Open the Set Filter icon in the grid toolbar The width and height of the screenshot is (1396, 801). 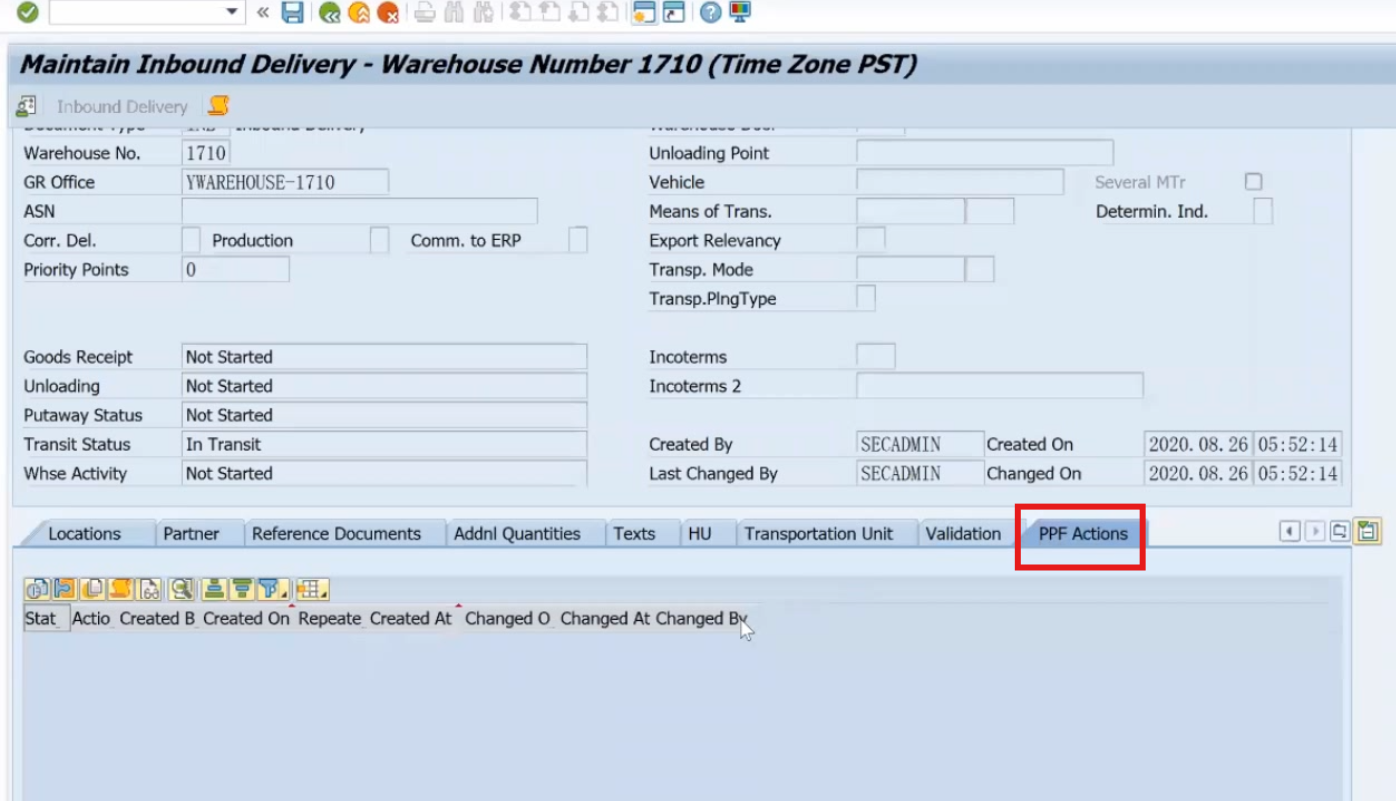tap(265, 589)
